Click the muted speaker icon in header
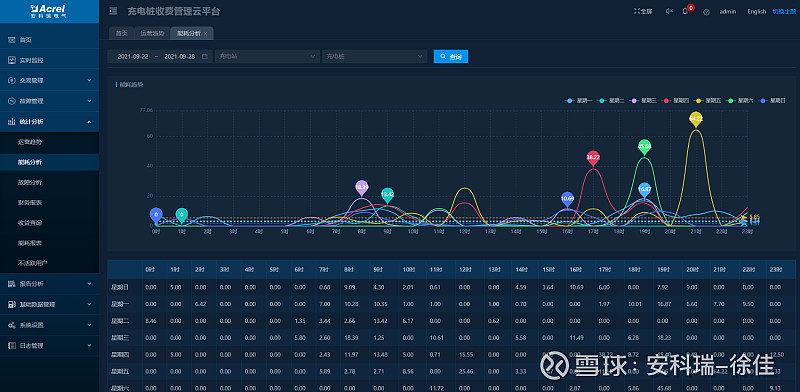800x392 pixels. coord(669,11)
